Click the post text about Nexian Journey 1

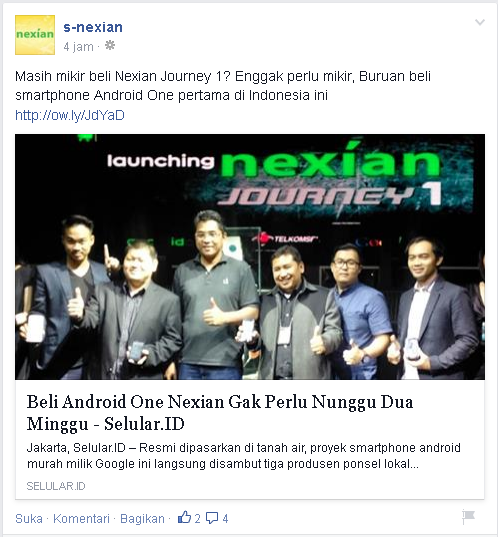click(x=223, y=86)
